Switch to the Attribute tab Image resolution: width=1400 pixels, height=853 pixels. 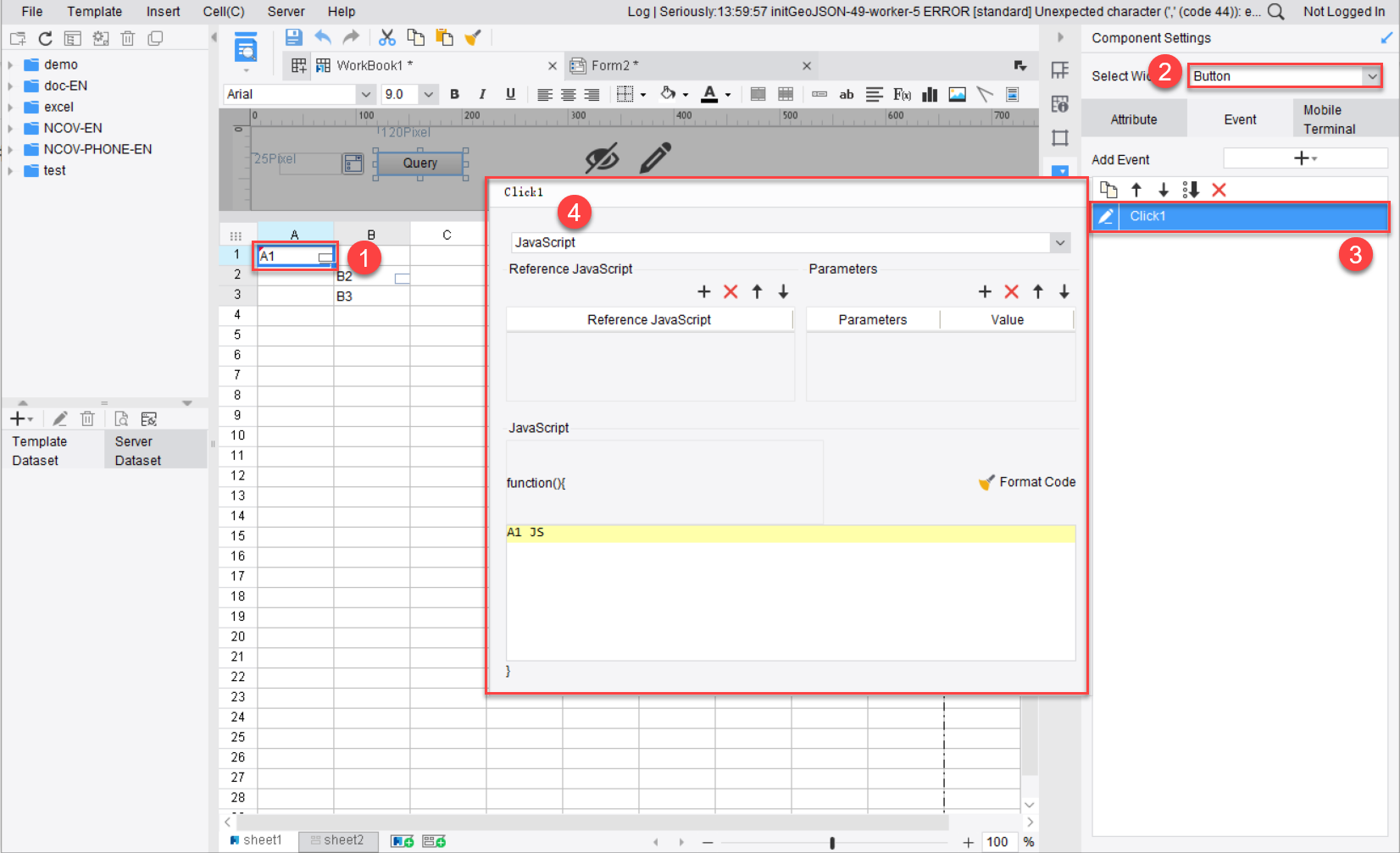1134,119
